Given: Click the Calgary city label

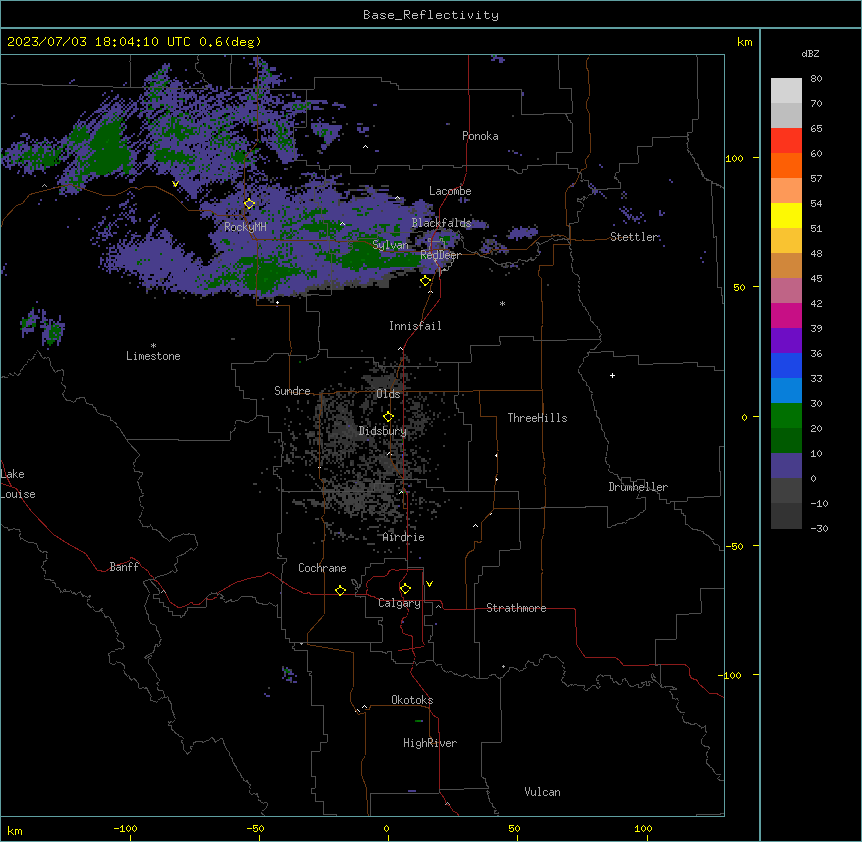Looking at the screenshot, I should [x=399, y=603].
